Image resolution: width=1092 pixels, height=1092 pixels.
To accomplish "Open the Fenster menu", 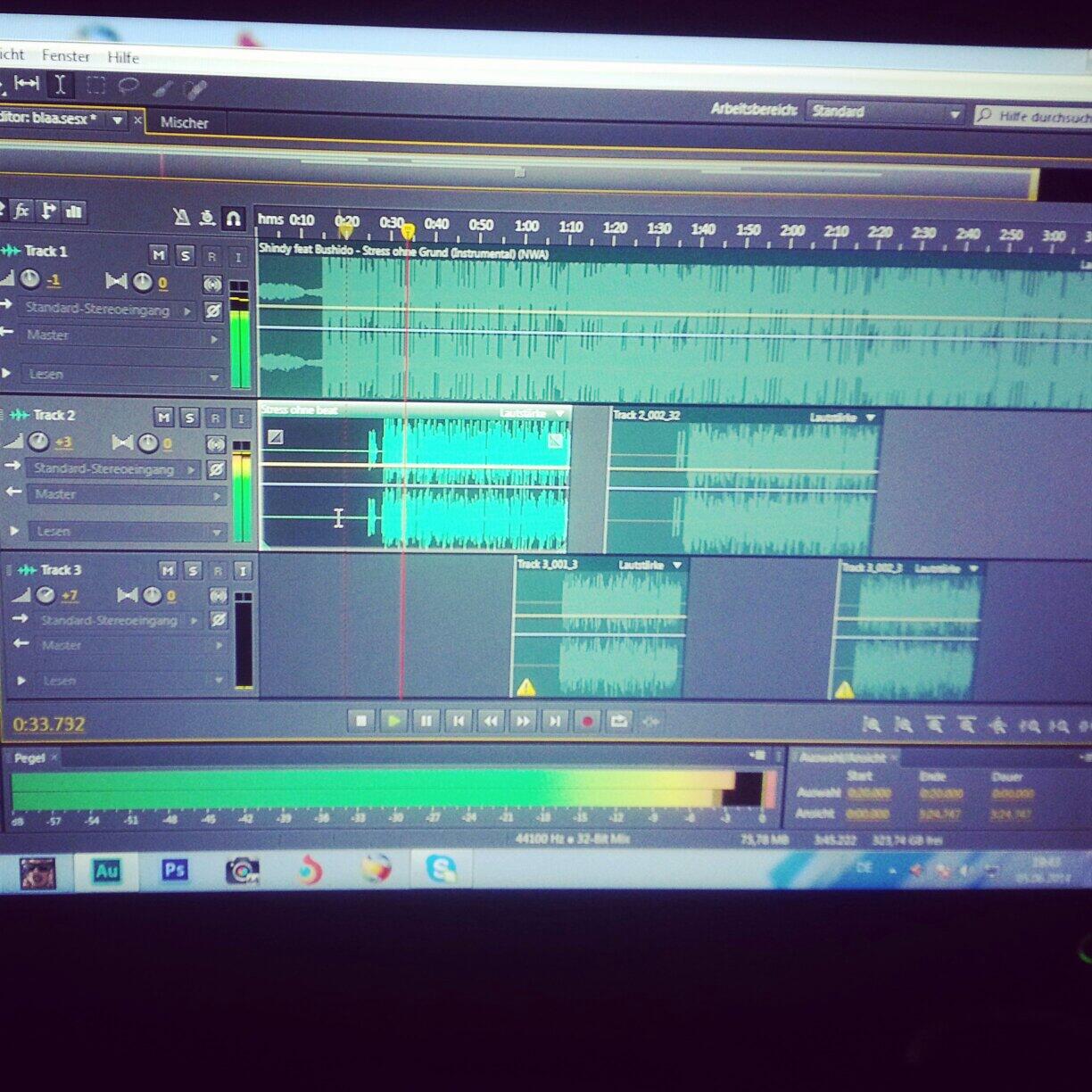I will click(65, 55).
